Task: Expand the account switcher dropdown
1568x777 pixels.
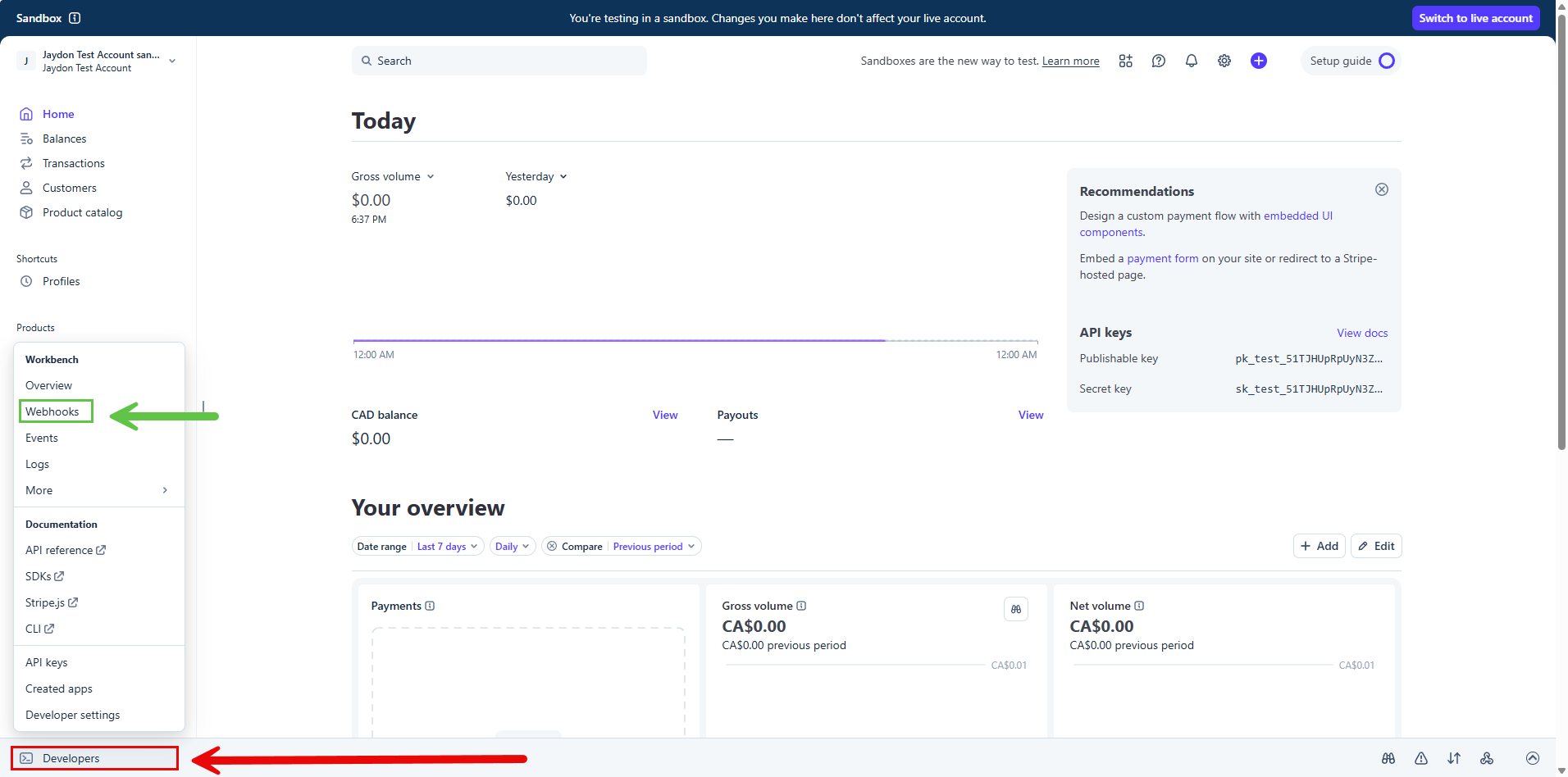Action: (x=172, y=61)
